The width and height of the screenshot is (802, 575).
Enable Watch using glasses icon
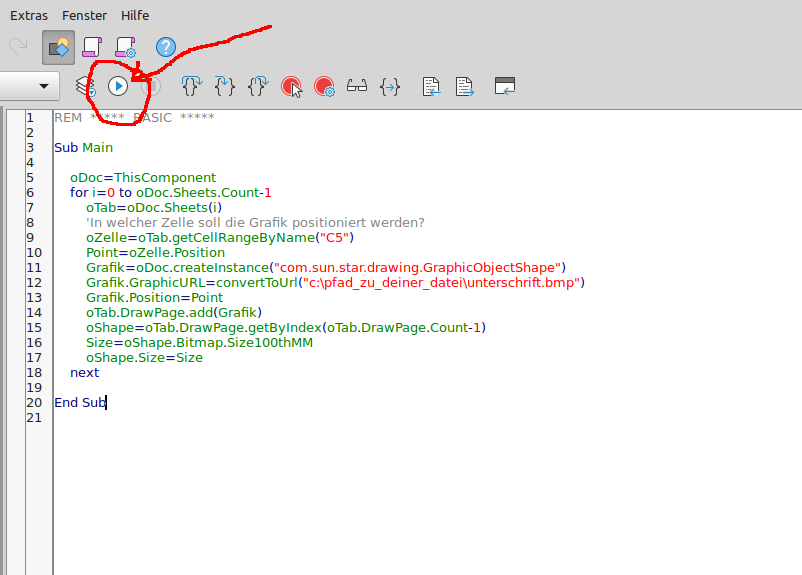(357, 86)
